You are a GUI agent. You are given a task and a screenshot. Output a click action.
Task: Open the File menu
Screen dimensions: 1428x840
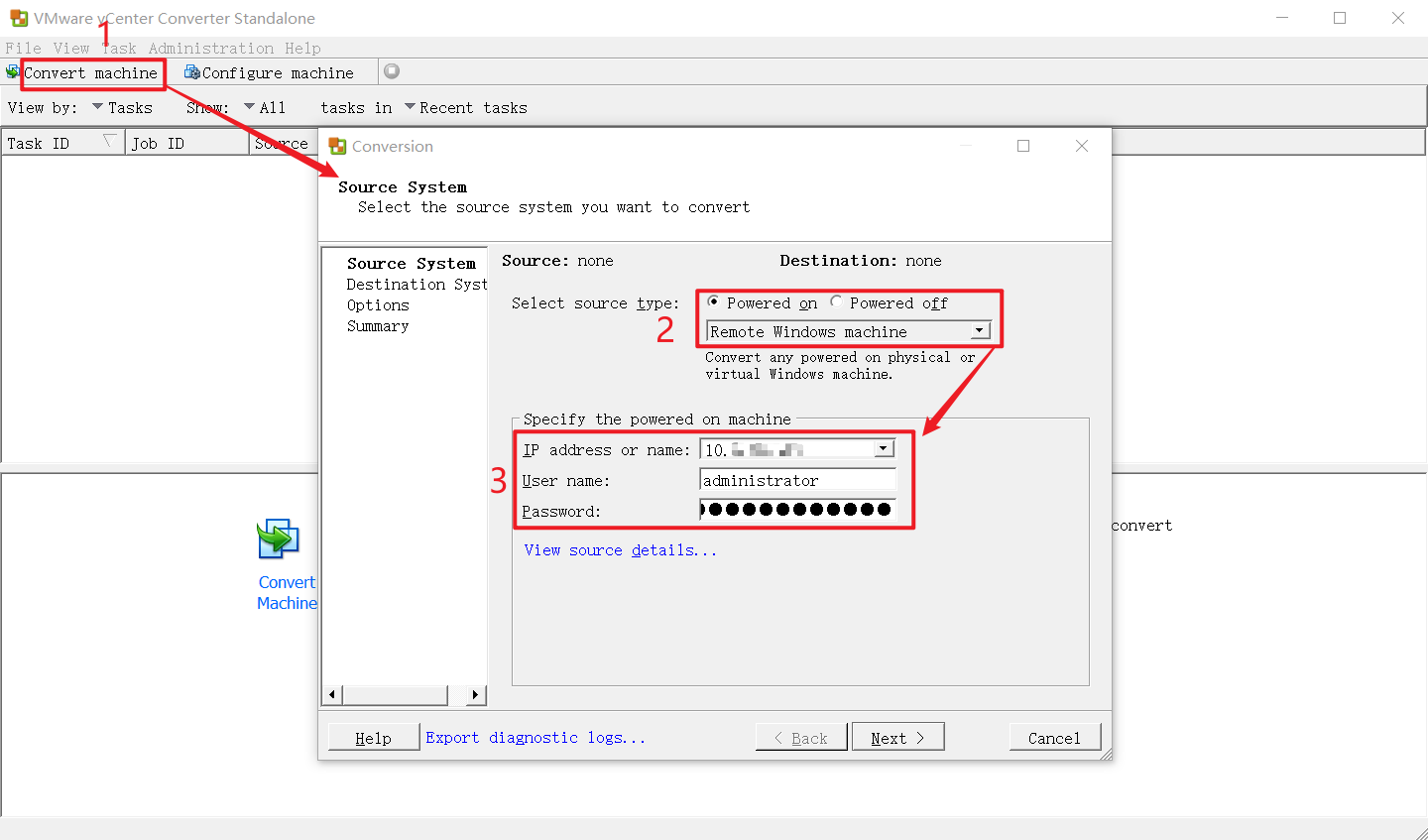coord(23,48)
